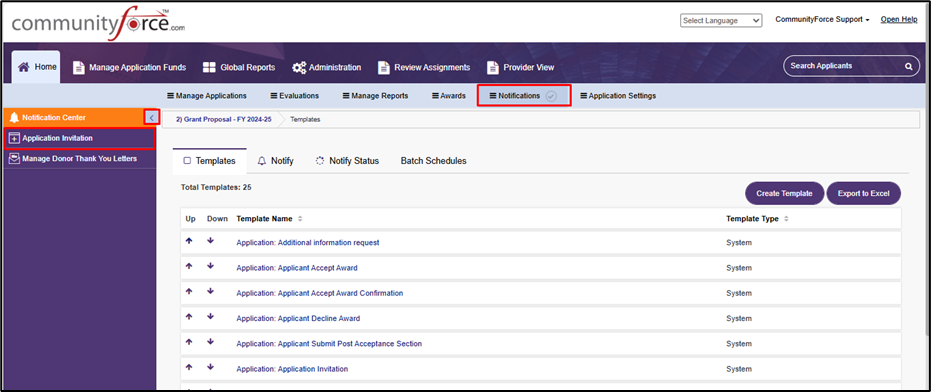Click the Templates breadcrumb
Image resolution: width=931 pixels, height=392 pixels.
coord(305,119)
